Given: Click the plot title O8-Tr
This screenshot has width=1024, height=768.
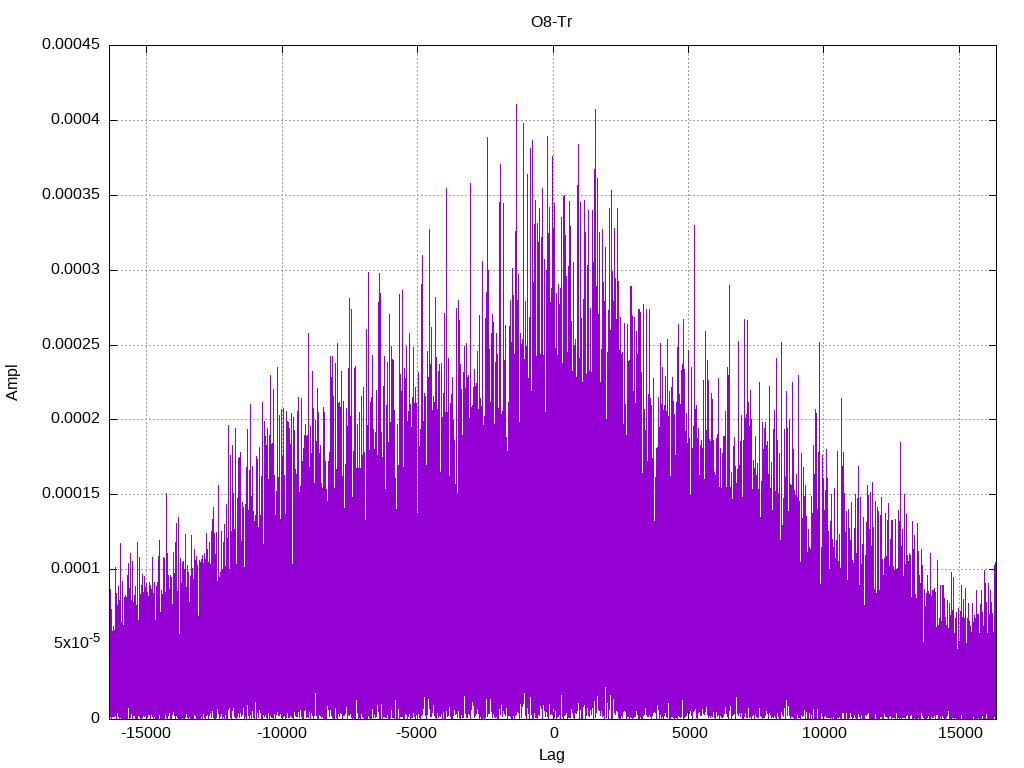Looking at the screenshot, I should tap(551, 22).
